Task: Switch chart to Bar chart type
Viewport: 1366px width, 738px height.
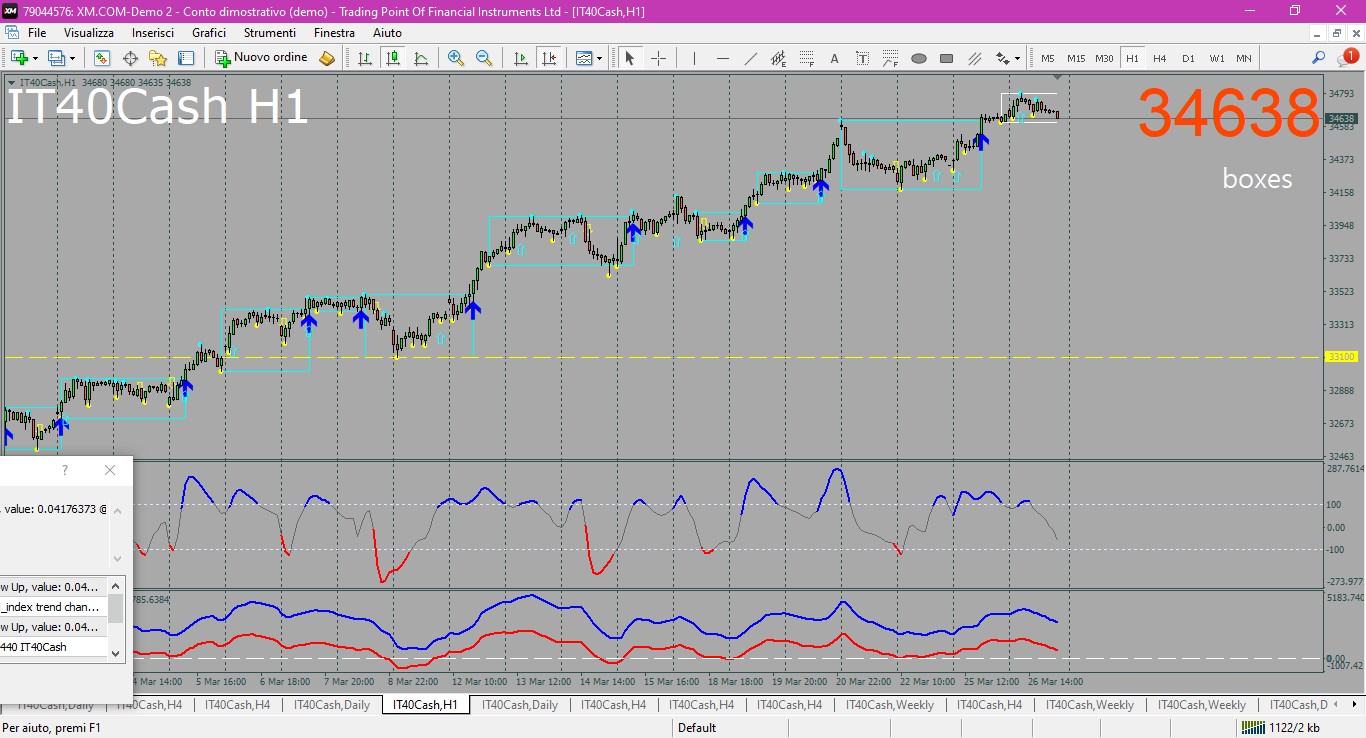Action: coord(365,58)
